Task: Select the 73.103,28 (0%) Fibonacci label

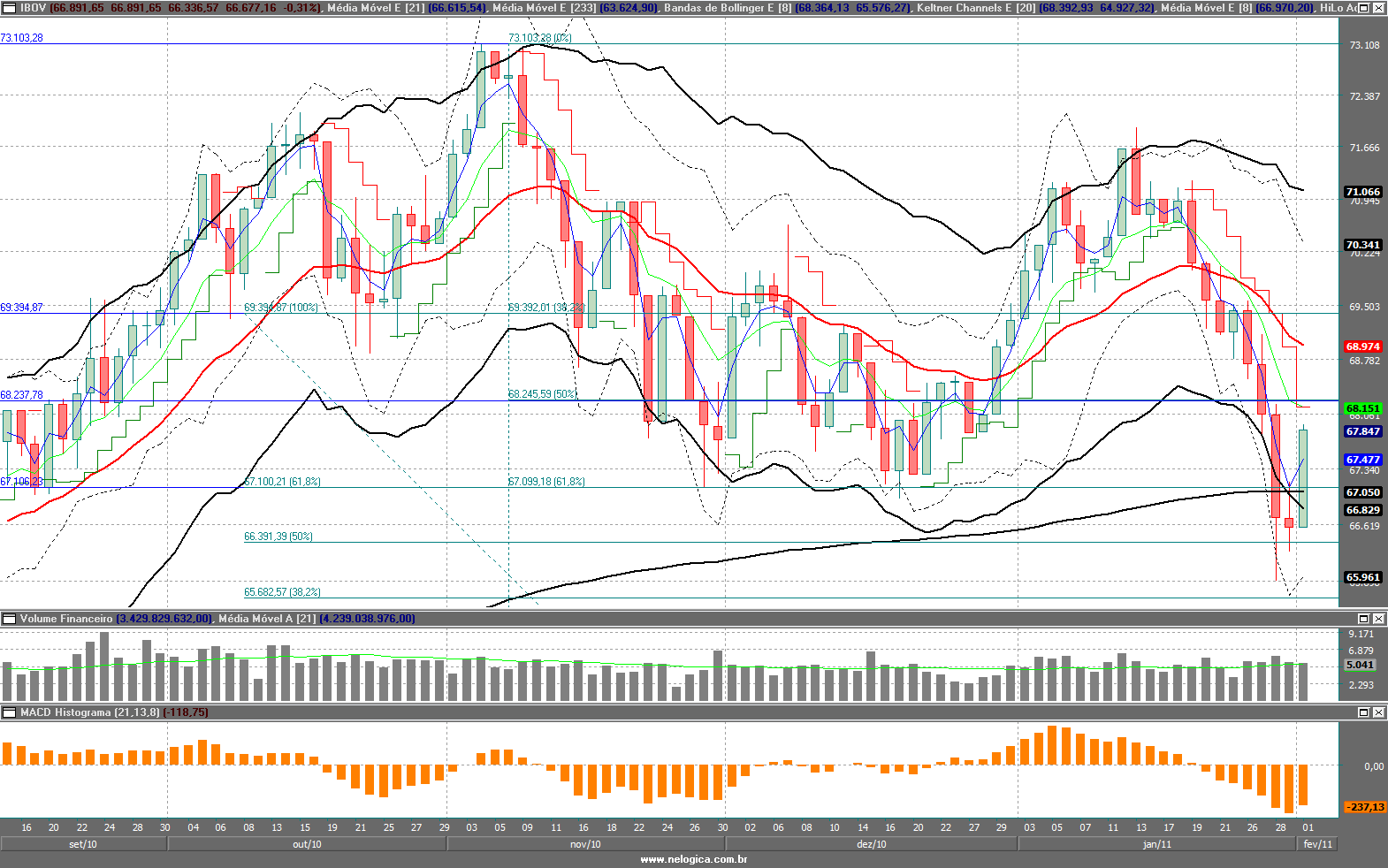Action: [540, 38]
